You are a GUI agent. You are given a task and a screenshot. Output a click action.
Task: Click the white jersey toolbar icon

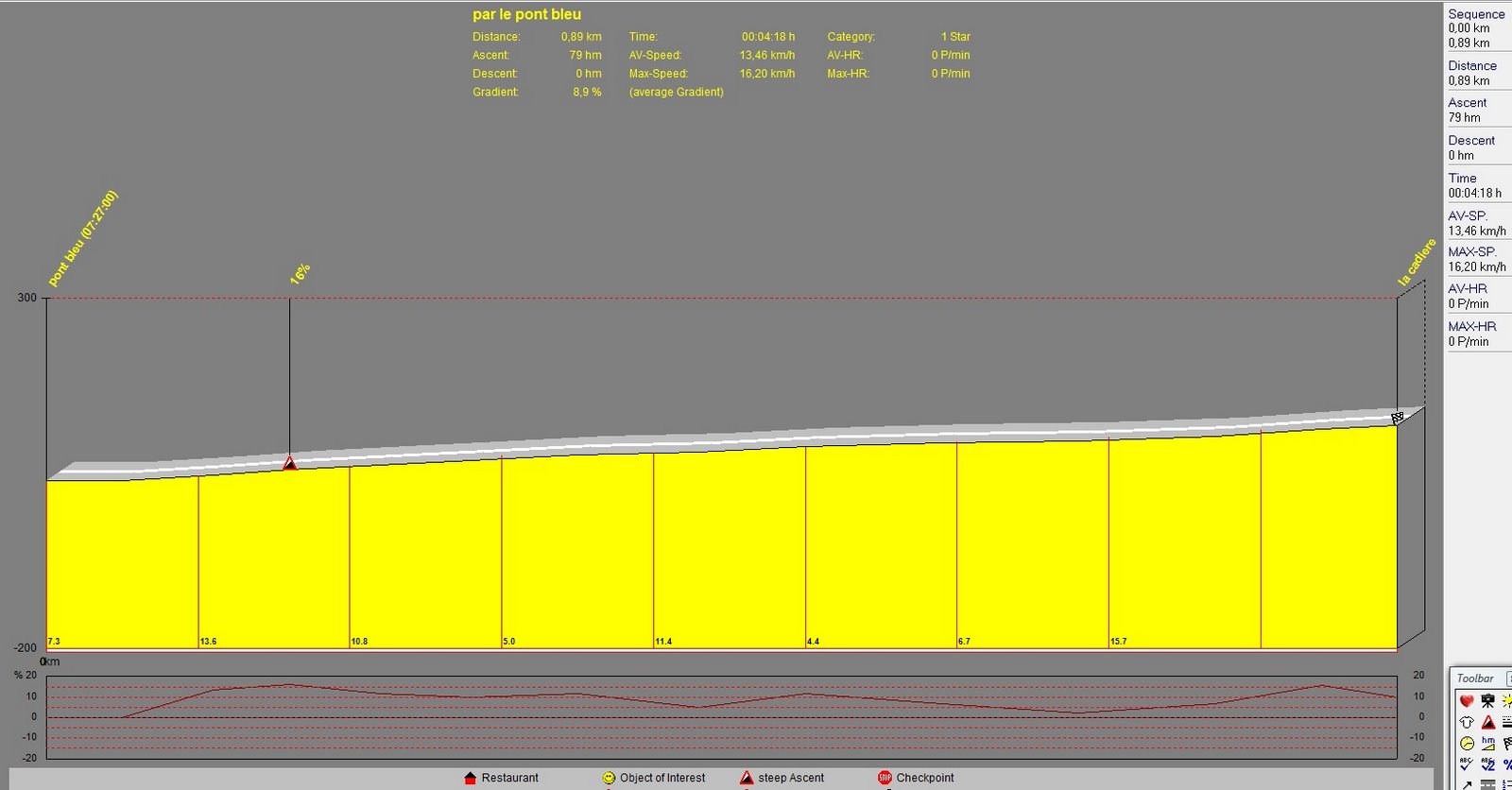pyautogui.click(x=1467, y=722)
